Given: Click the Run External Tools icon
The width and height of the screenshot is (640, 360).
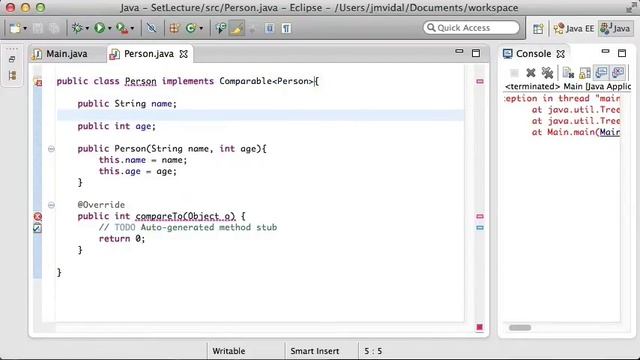Looking at the screenshot, I should click(122, 28).
